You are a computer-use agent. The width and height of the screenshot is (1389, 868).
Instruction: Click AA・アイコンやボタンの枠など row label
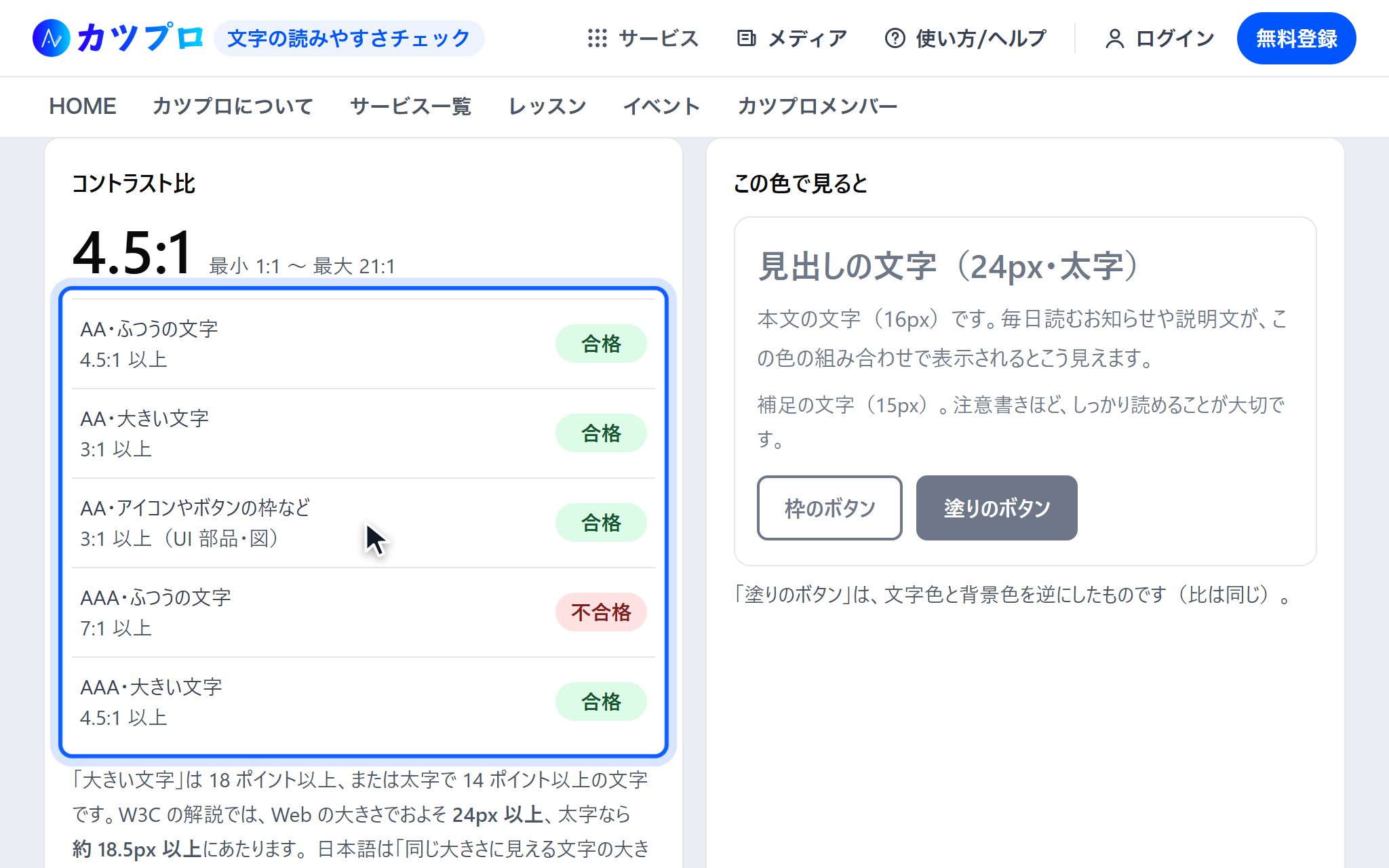click(x=195, y=509)
